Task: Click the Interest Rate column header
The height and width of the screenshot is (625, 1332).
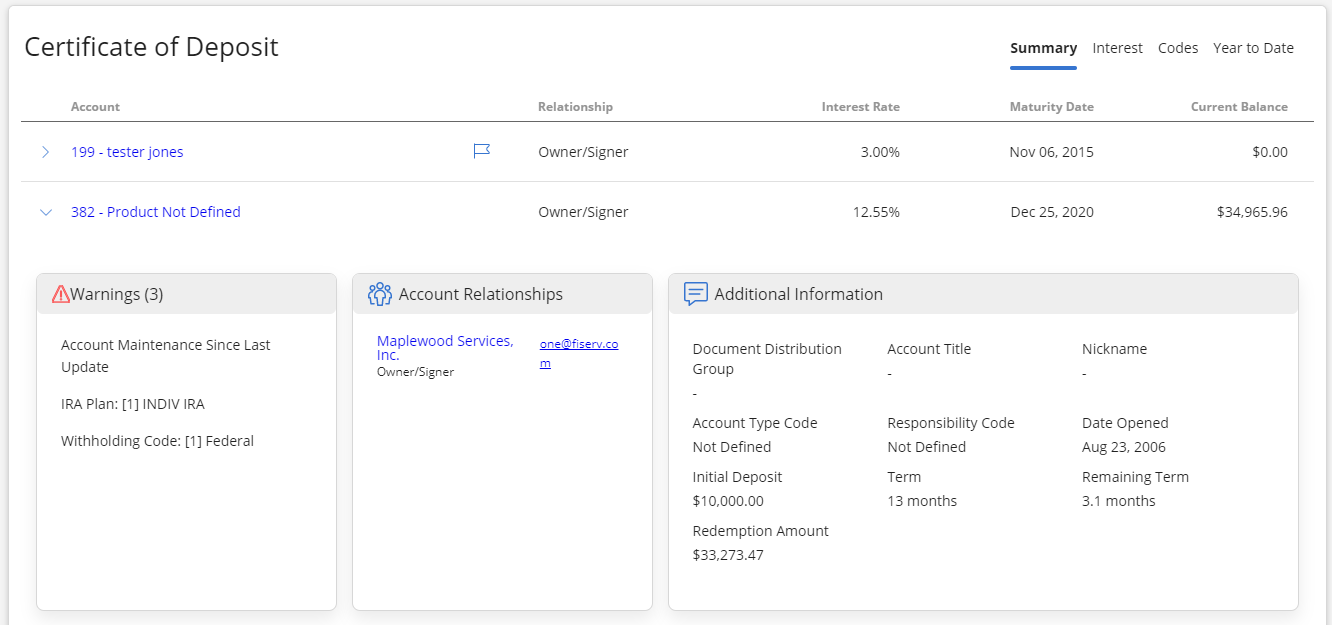Action: click(x=860, y=107)
